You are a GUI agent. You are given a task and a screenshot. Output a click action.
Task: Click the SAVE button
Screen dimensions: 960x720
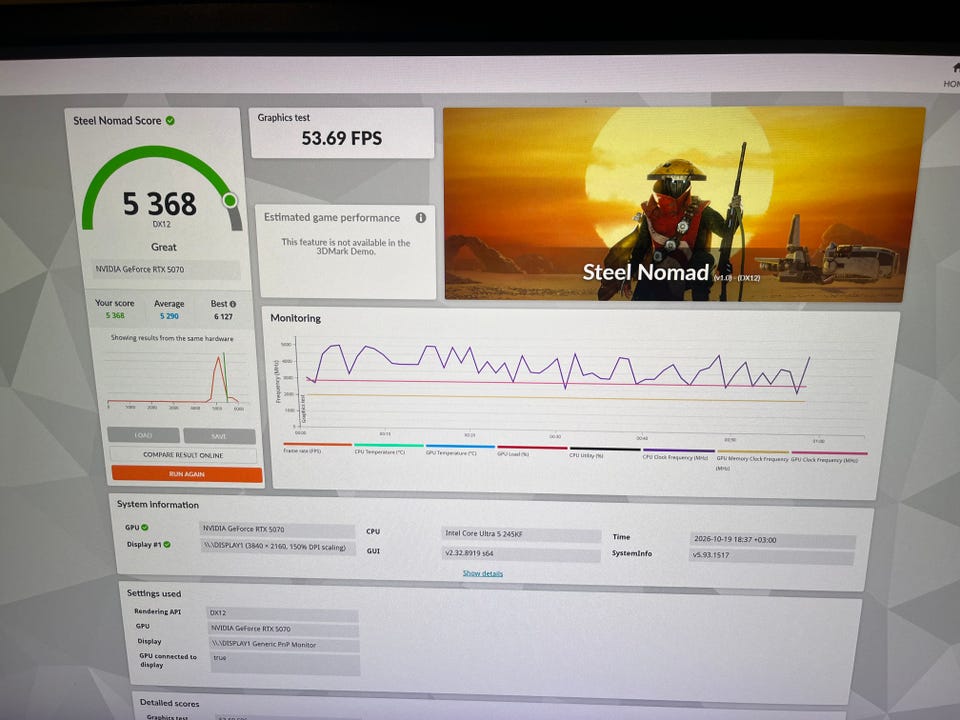point(219,436)
